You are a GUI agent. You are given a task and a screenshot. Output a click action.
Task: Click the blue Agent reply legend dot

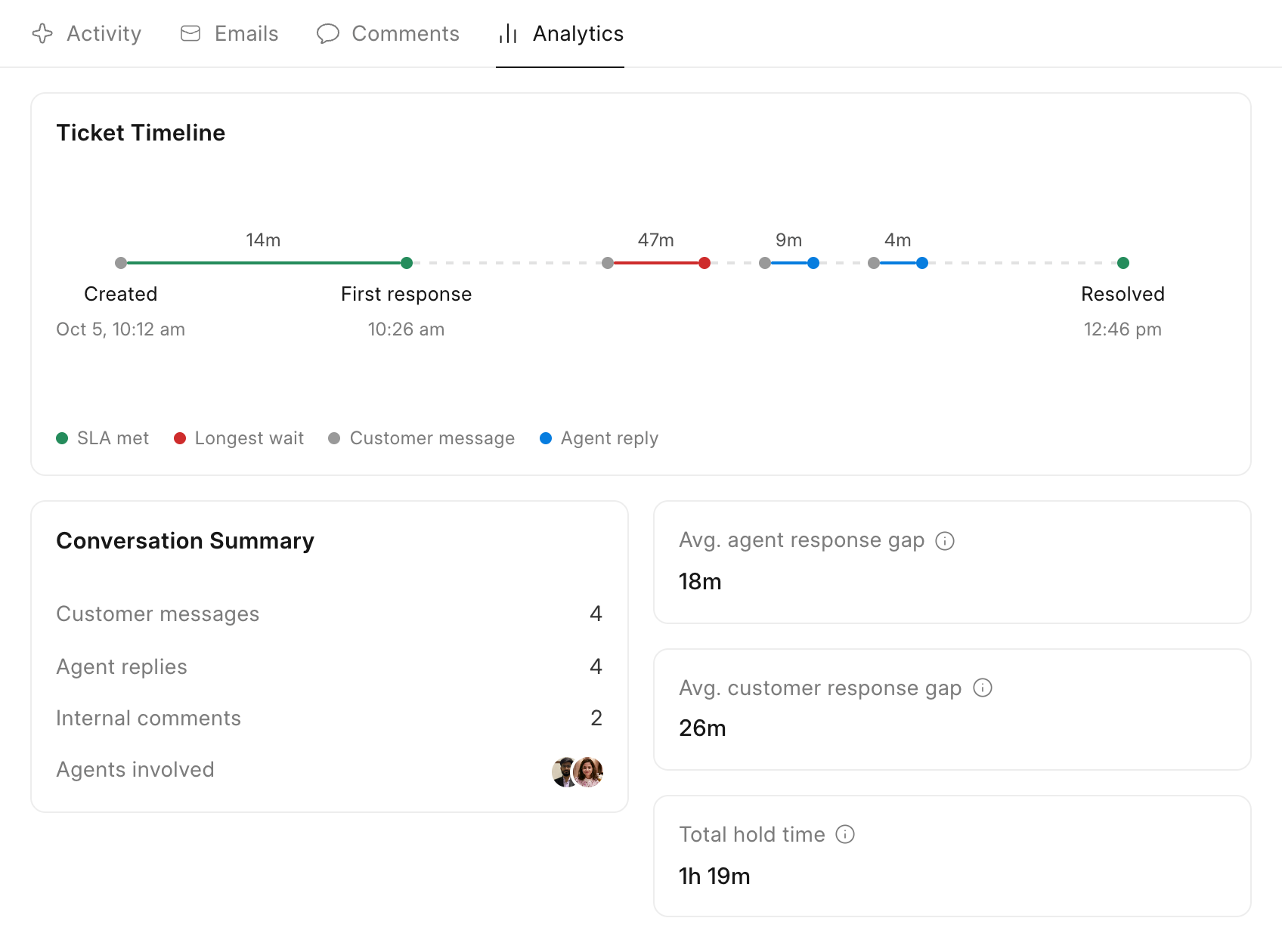[x=546, y=438]
